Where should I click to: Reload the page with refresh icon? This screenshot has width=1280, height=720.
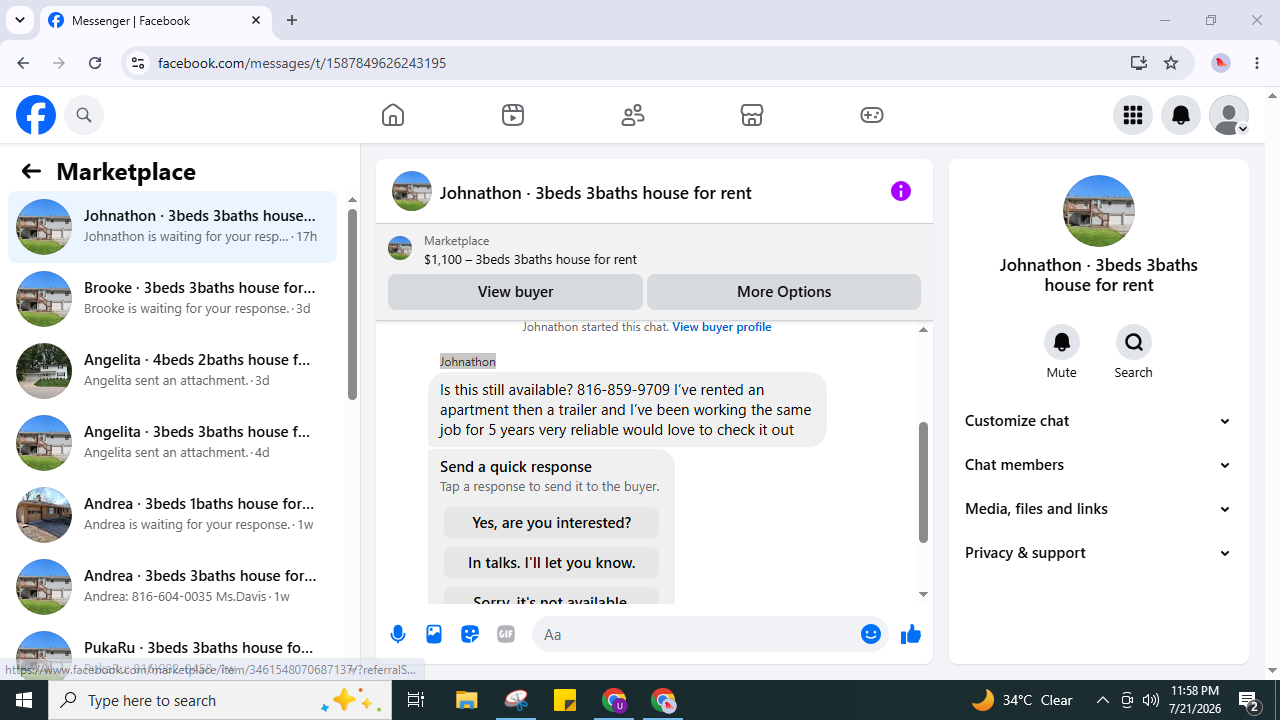(x=95, y=63)
